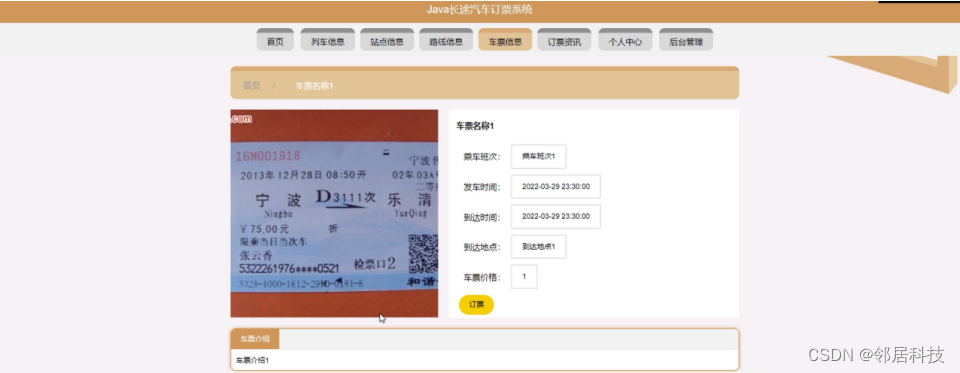Image resolution: width=960 pixels, height=373 pixels.
Task: Switch to 路线信息 tab
Action: click(446, 40)
